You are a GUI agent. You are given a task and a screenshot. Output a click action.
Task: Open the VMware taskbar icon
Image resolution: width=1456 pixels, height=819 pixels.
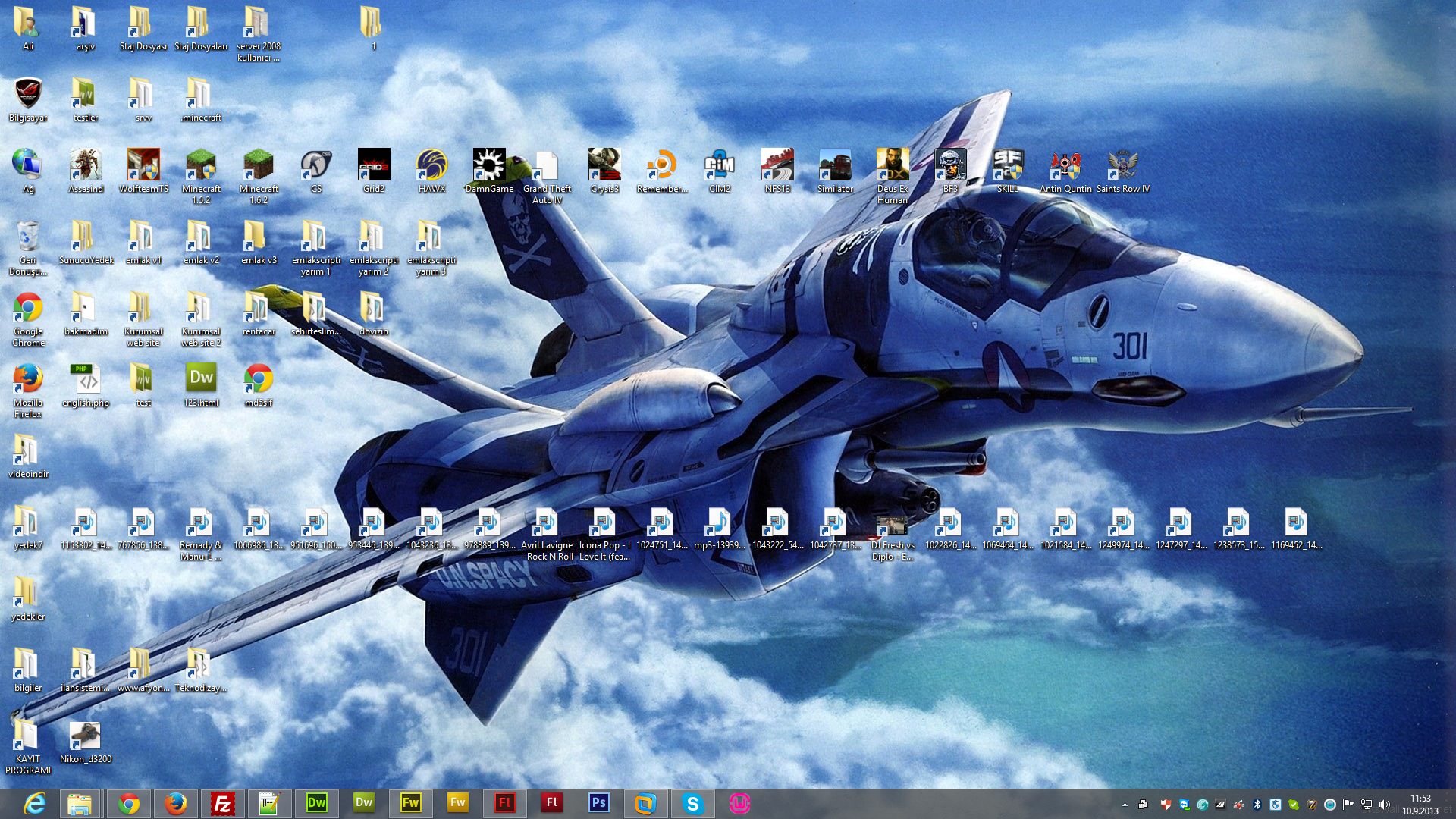coord(645,803)
